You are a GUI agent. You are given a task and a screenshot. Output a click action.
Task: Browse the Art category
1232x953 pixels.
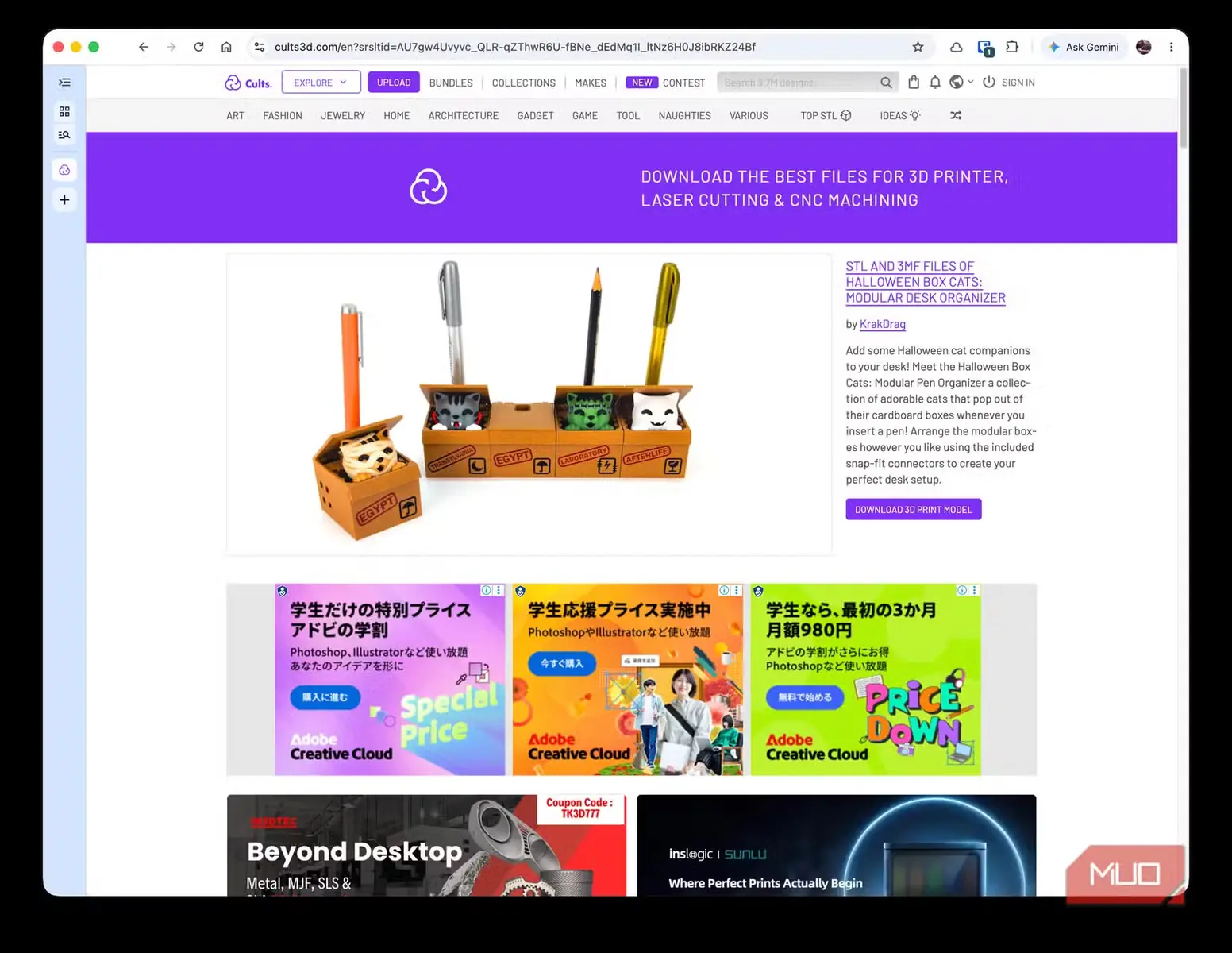click(235, 116)
